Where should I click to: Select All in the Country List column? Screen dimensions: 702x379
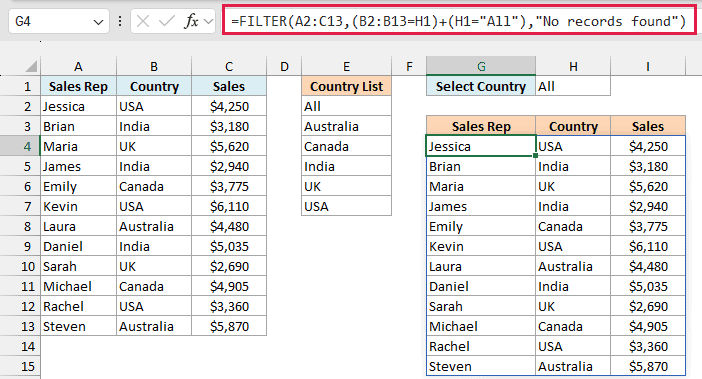347,106
